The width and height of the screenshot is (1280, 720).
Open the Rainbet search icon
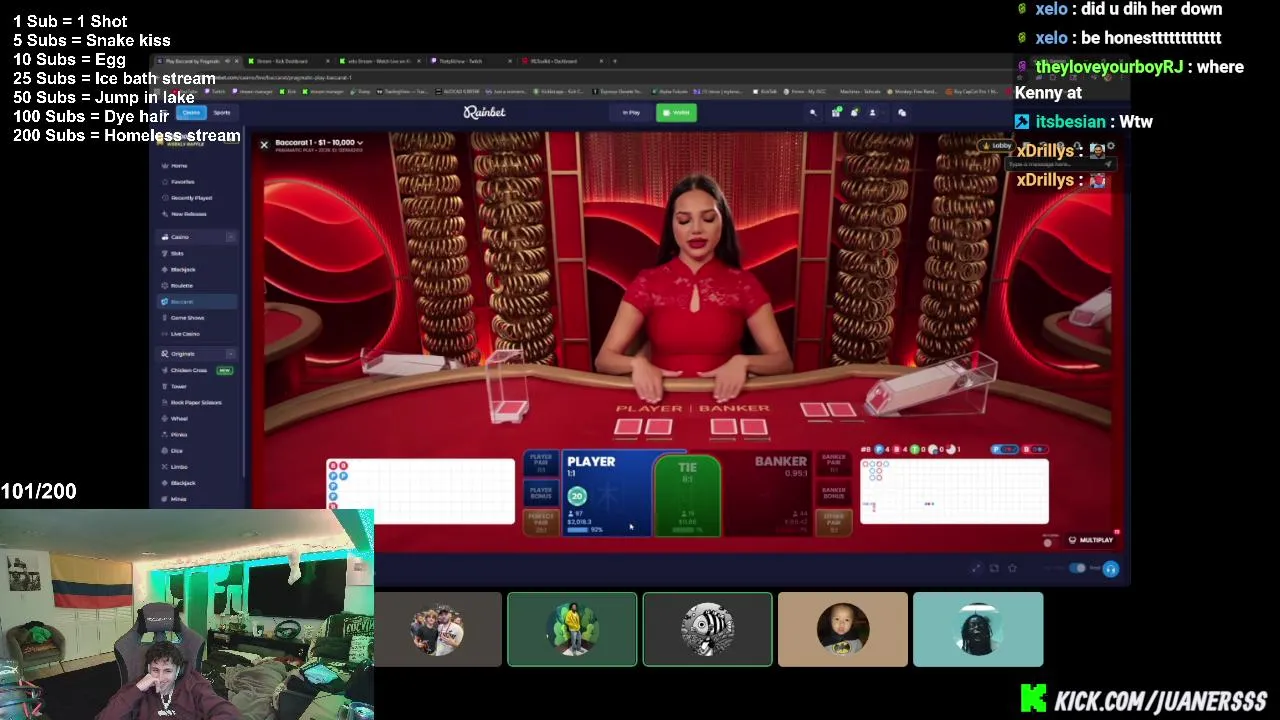click(x=813, y=113)
